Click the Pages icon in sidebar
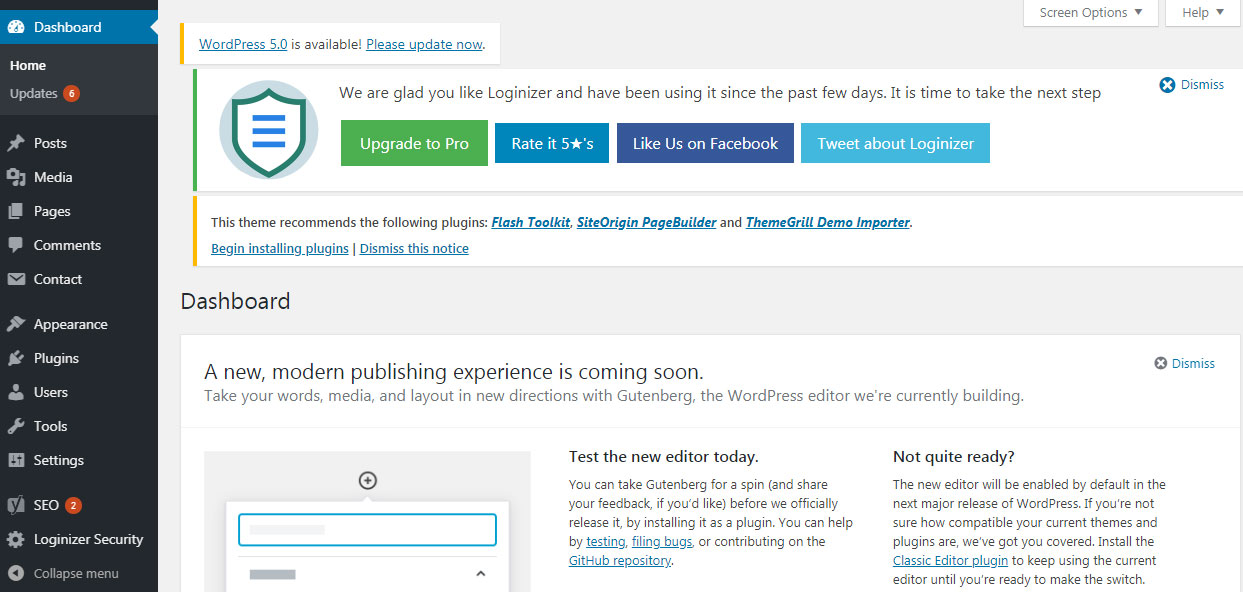 16,211
